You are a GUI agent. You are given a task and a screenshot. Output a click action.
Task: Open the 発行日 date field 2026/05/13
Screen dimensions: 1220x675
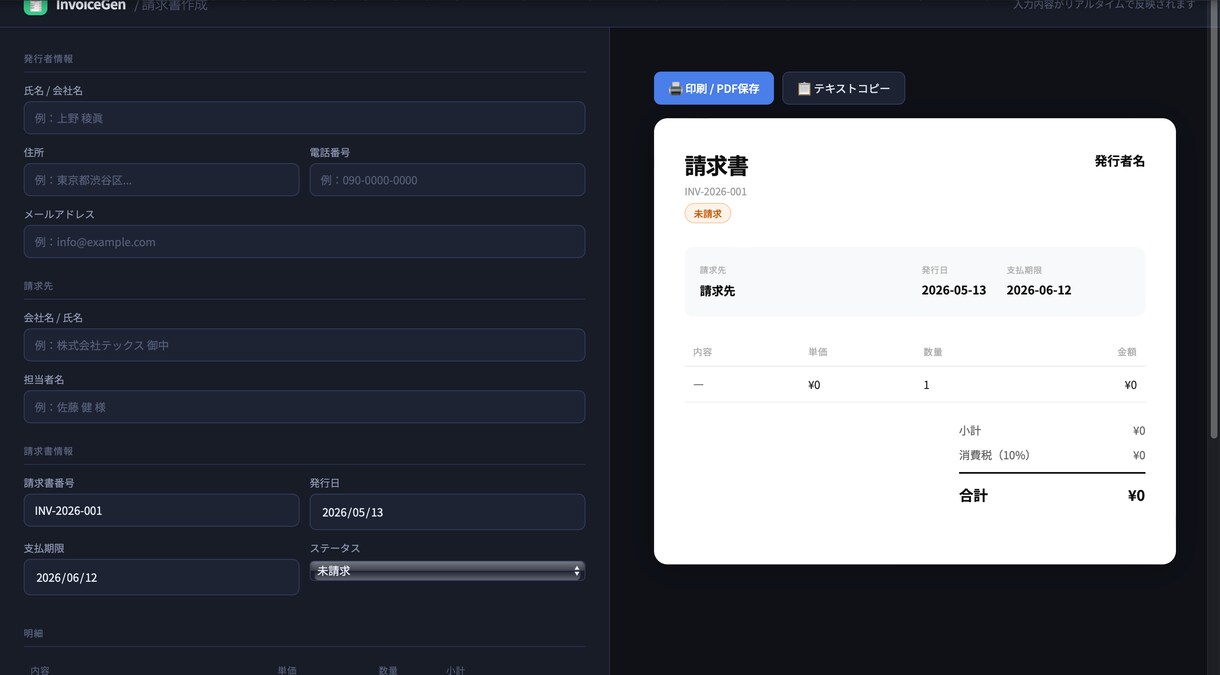coord(447,512)
